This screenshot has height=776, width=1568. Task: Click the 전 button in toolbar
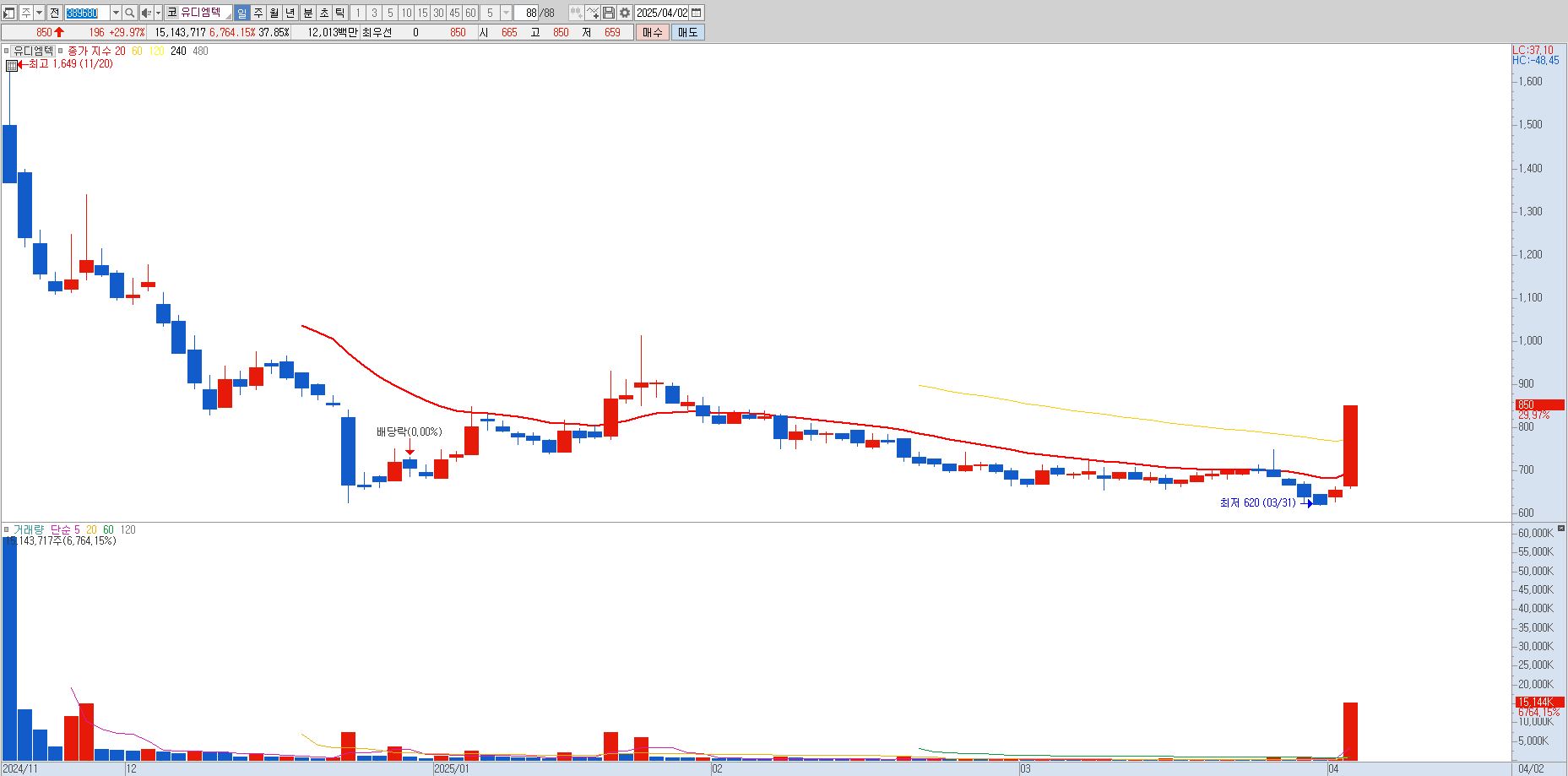click(x=55, y=13)
